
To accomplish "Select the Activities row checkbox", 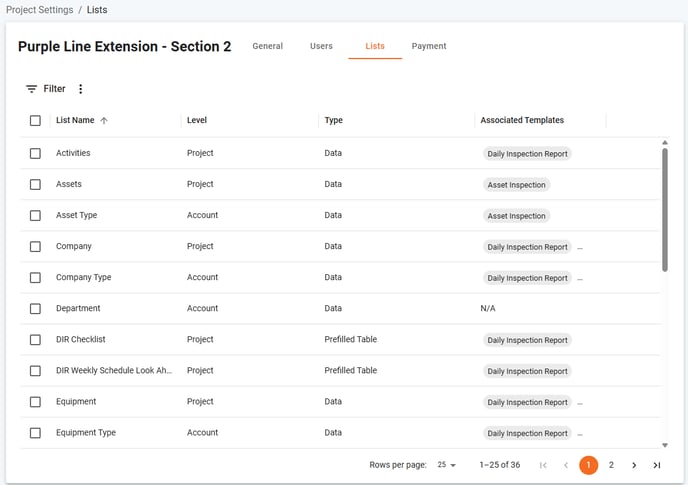I will point(35,153).
